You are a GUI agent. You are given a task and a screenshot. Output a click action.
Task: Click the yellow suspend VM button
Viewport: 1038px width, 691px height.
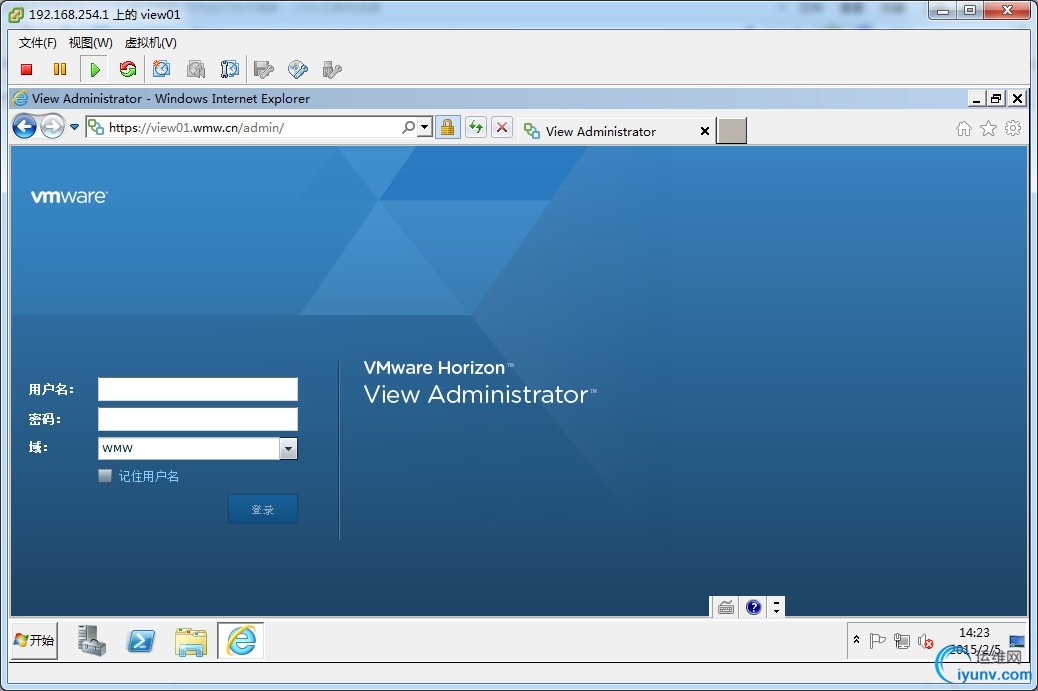(x=60, y=69)
